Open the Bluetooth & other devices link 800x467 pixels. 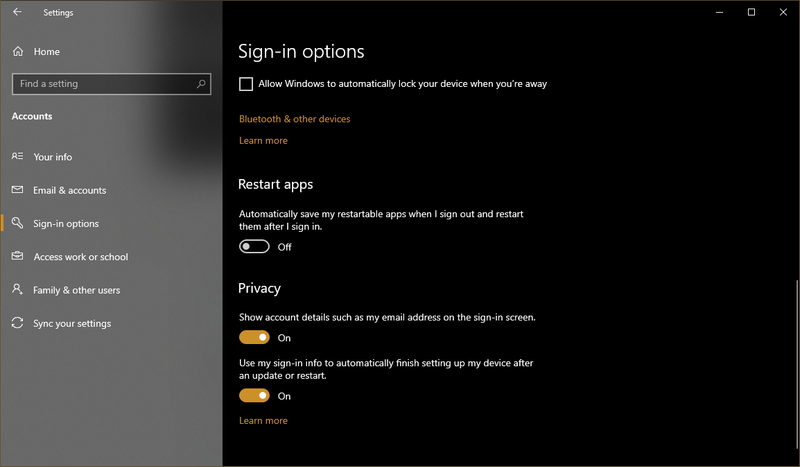click(x=294, y=119)
